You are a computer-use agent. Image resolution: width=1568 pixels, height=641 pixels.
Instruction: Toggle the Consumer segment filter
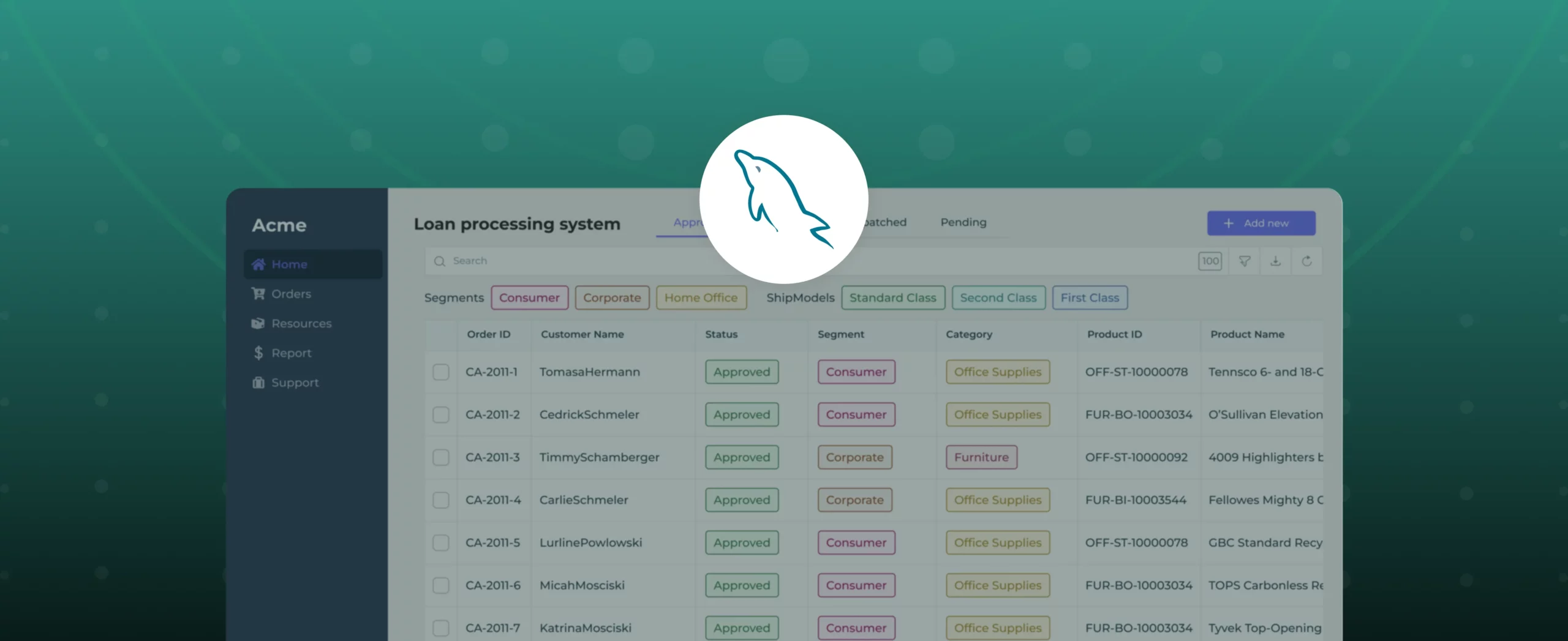(529, 298)
